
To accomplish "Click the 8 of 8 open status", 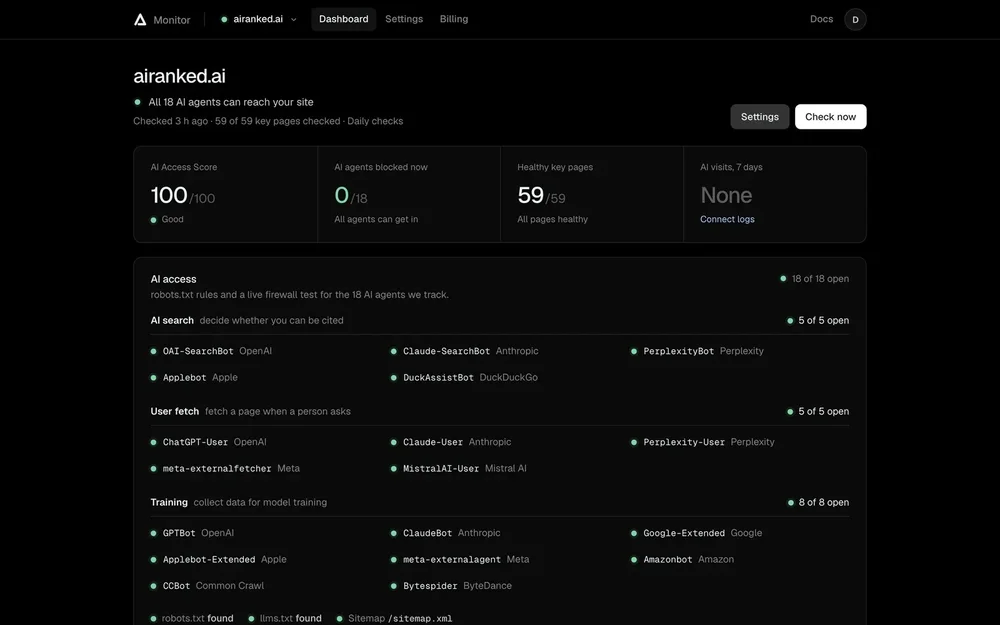I will (818, 503).
